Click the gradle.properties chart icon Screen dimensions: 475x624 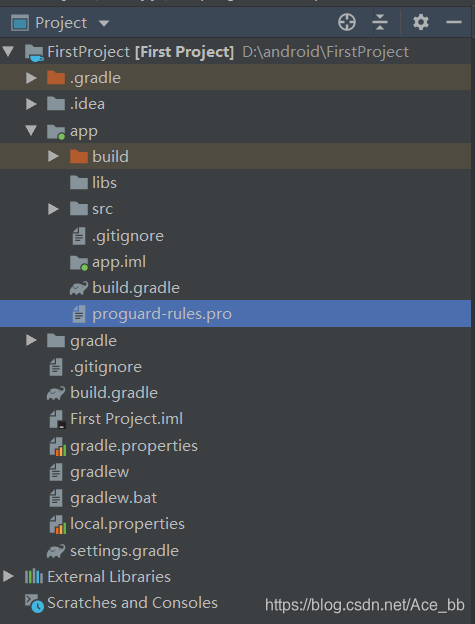[x=57, y=447]
